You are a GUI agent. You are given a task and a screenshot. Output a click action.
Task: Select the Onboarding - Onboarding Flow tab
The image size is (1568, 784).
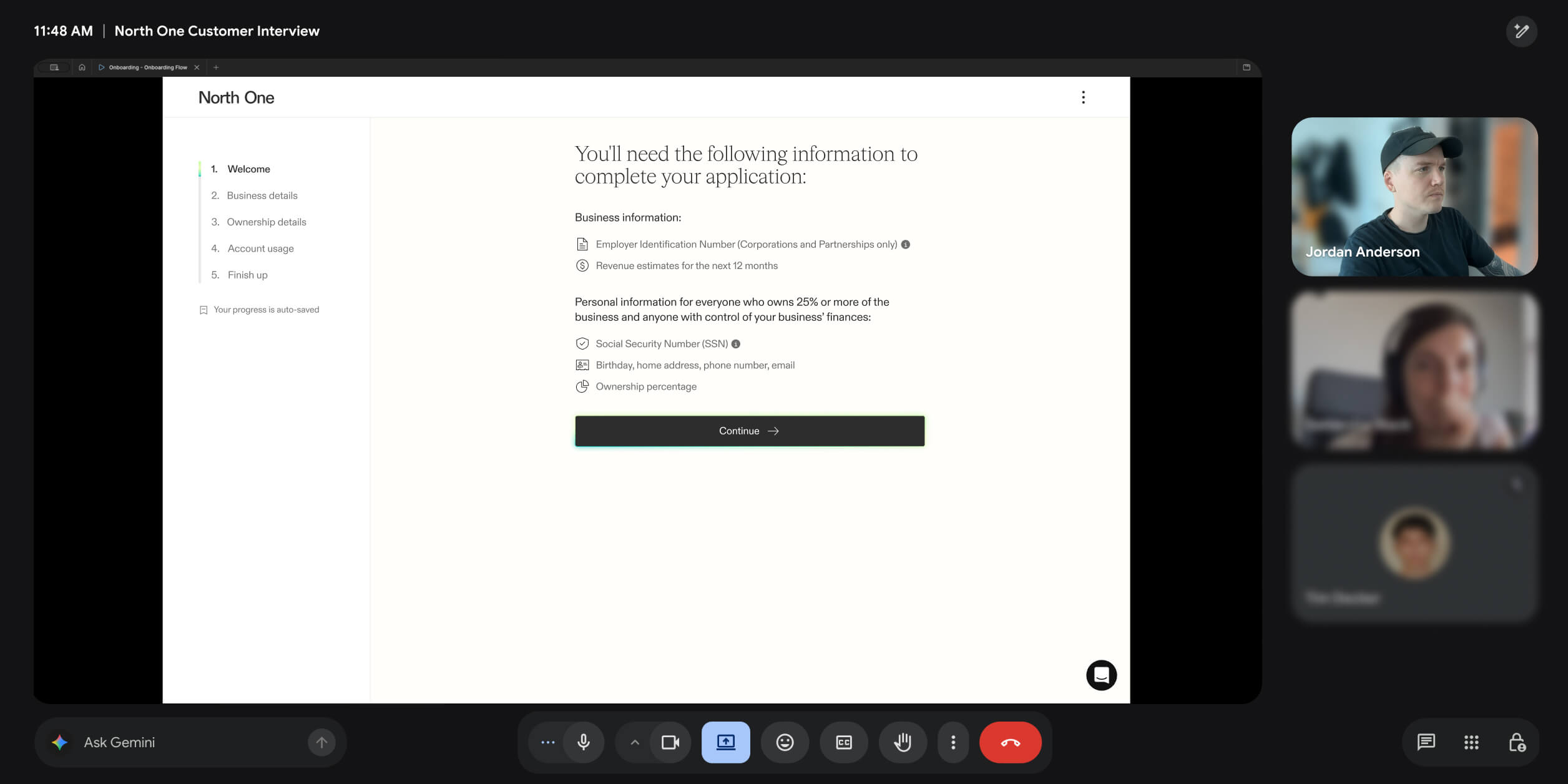(148, 67)
